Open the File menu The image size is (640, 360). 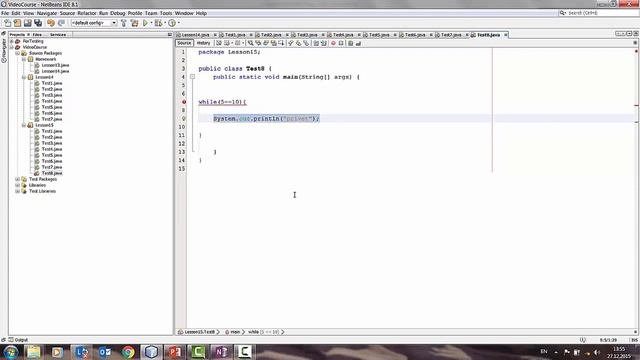[x=5, y=13]
